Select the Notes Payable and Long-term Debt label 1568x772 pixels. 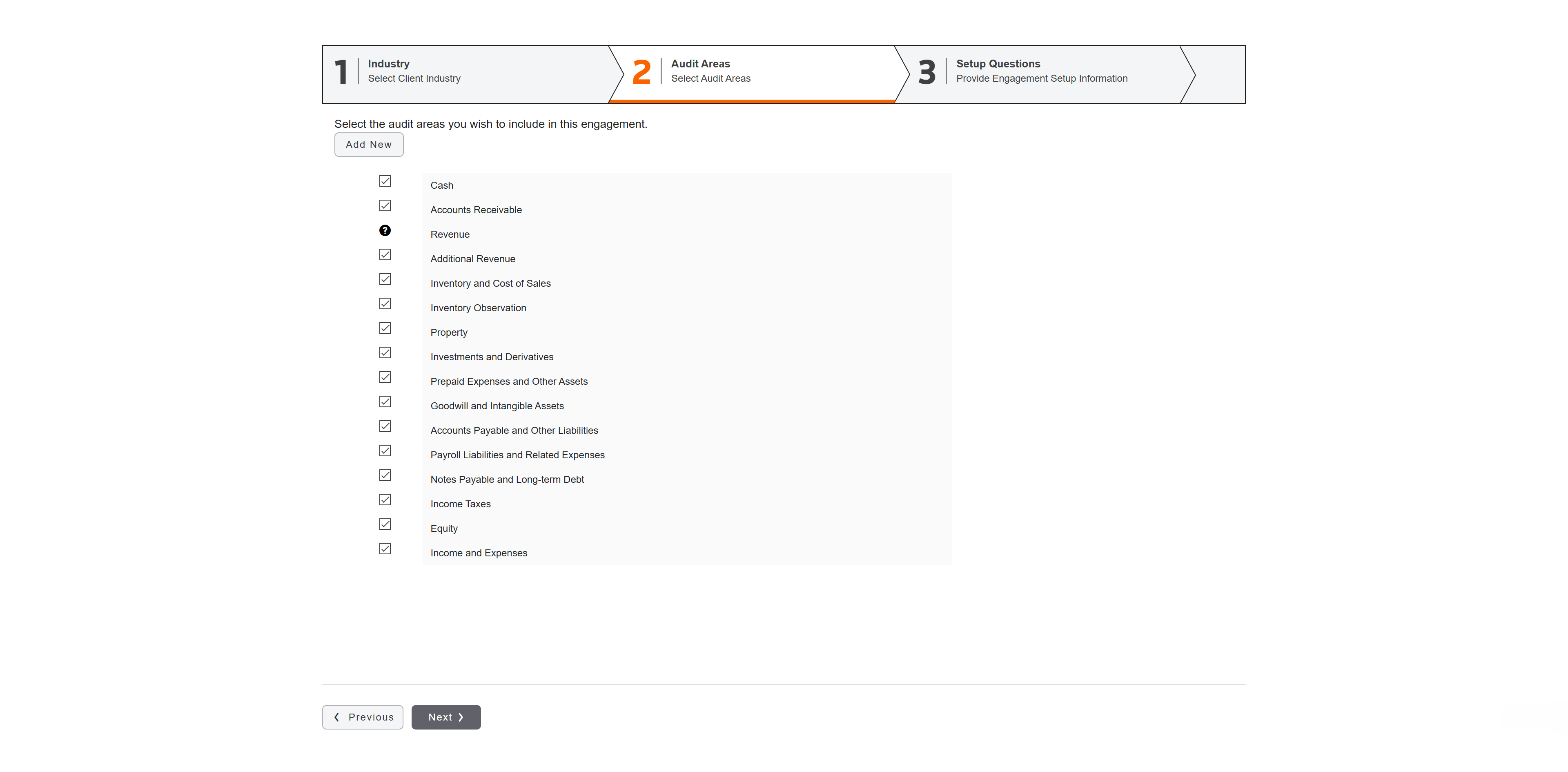coord(506,479)
